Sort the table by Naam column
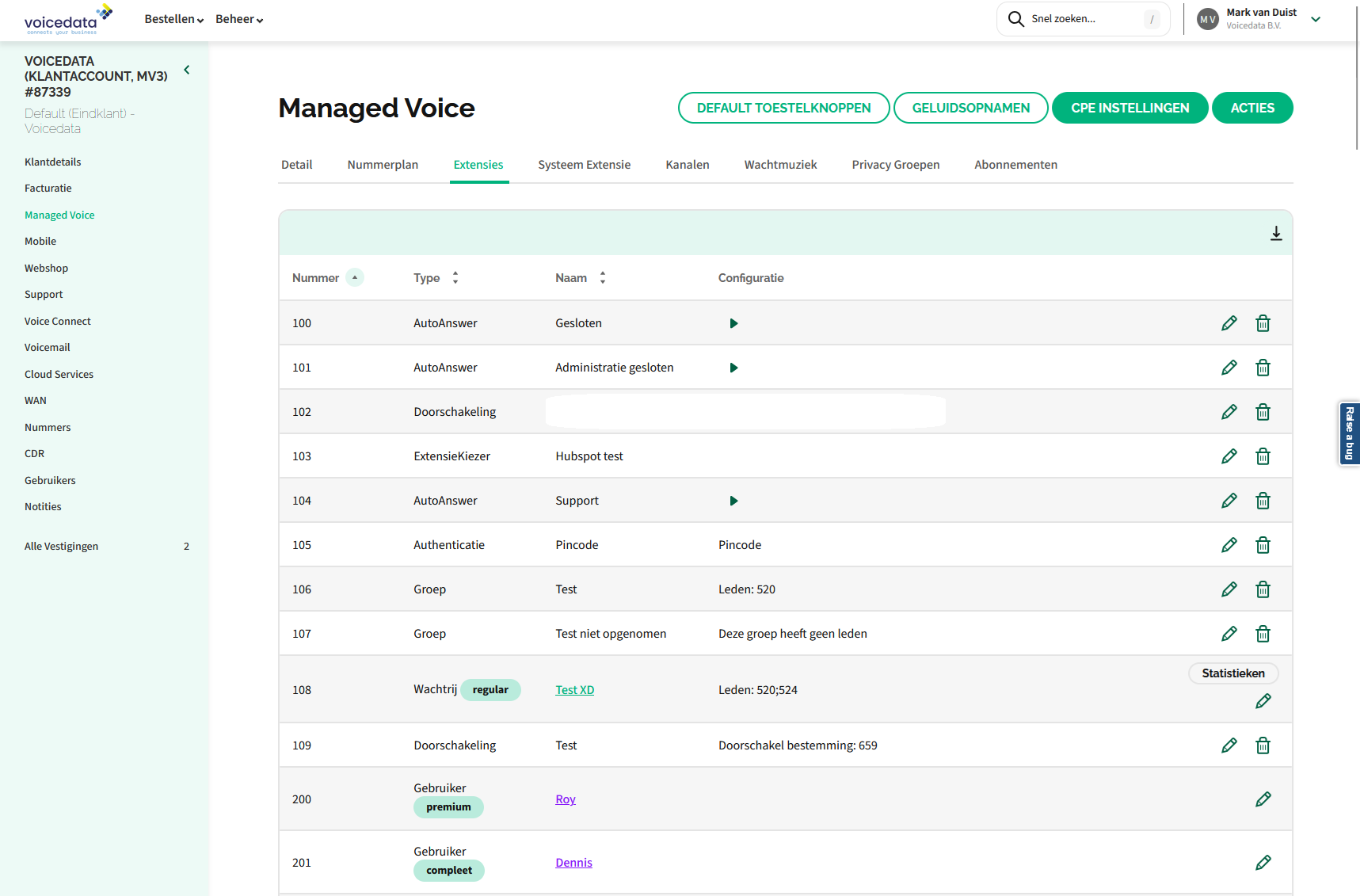Image resolution: width=1360 pixels, height=896 pixels. pyautogui.click(x=603, y=277)
